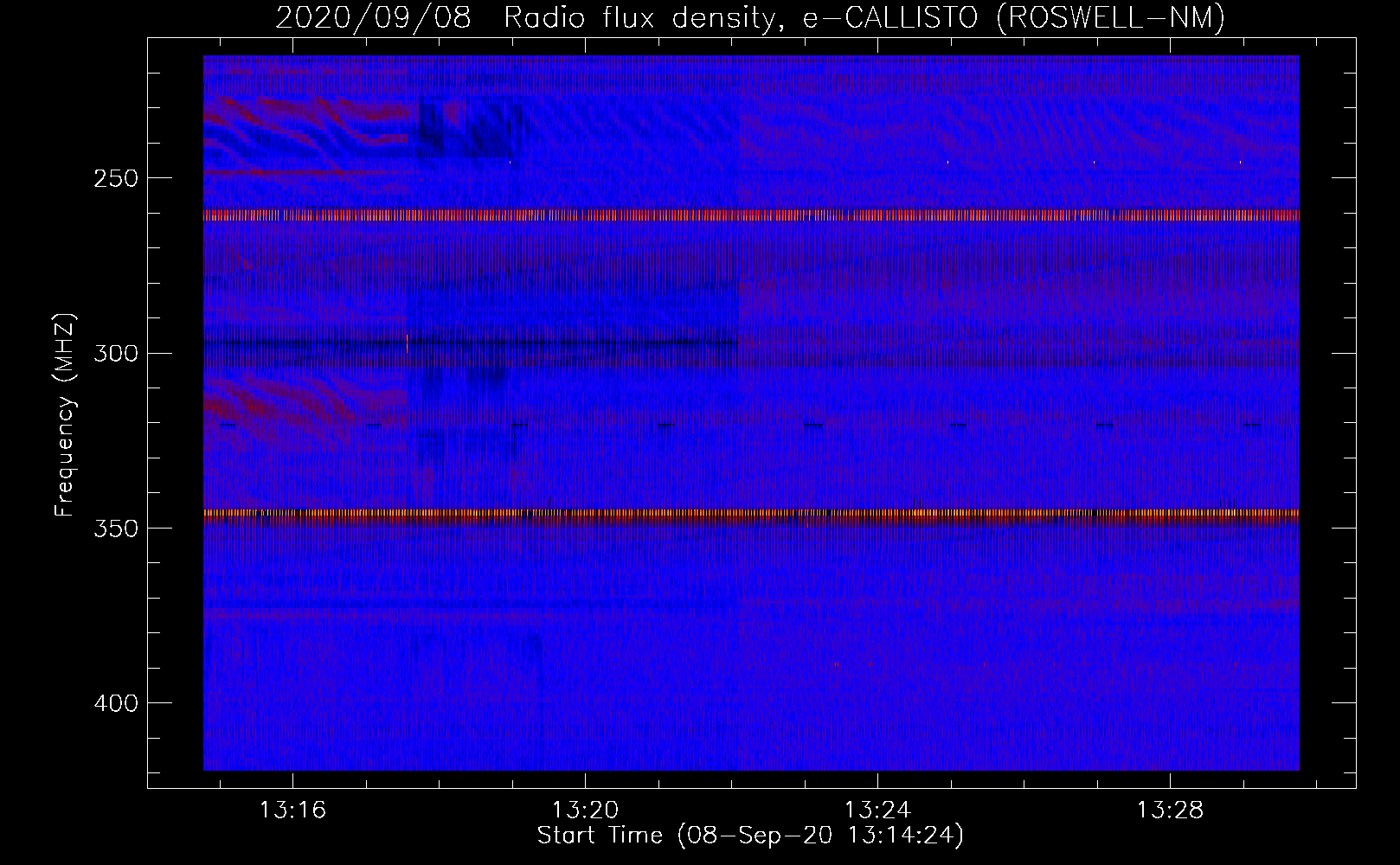This screenshot has width=1400, height=865.
Task: Click the bright orange band near 260 MHz
Action: 751,215
